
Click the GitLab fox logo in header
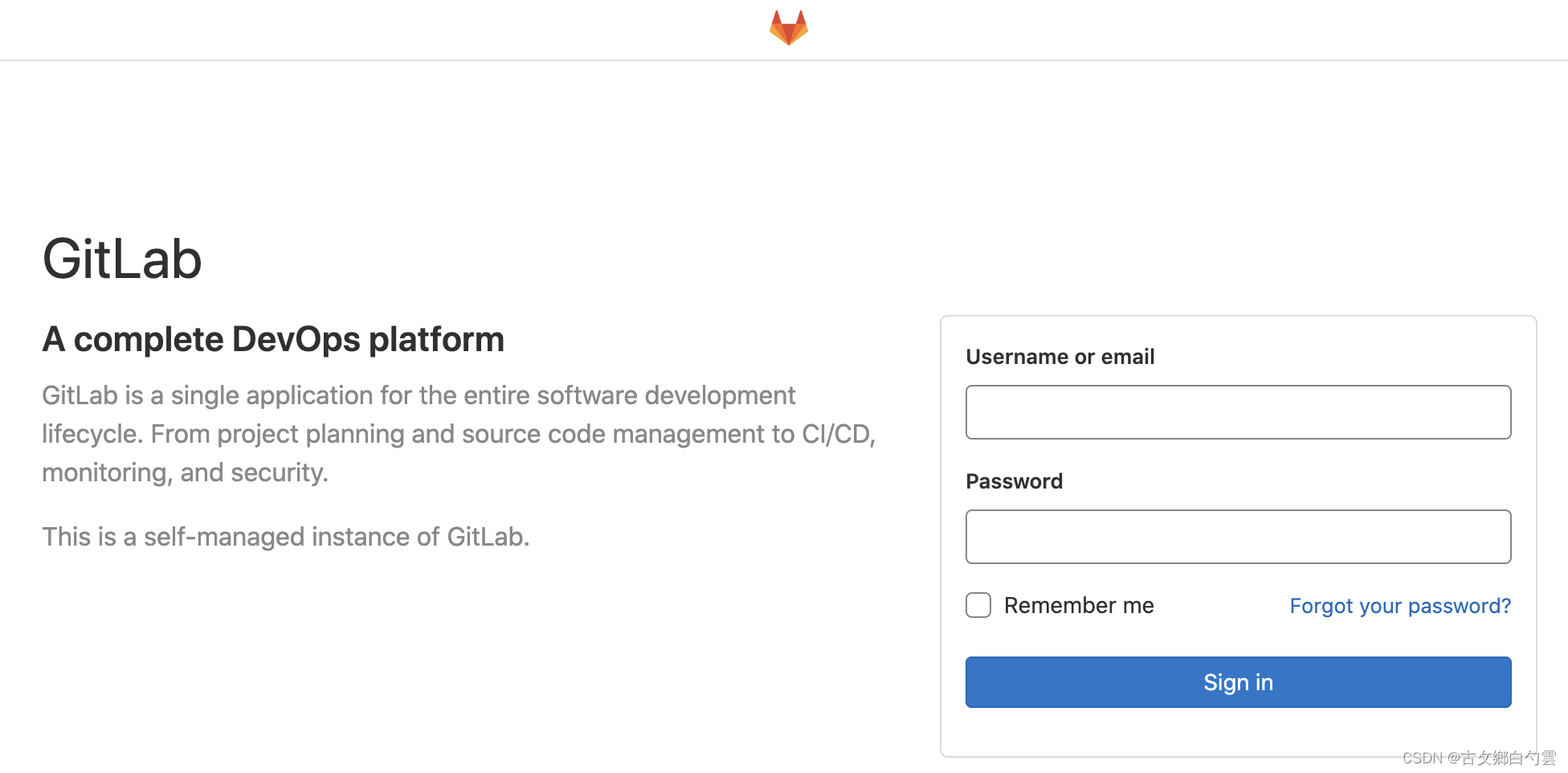788,27
